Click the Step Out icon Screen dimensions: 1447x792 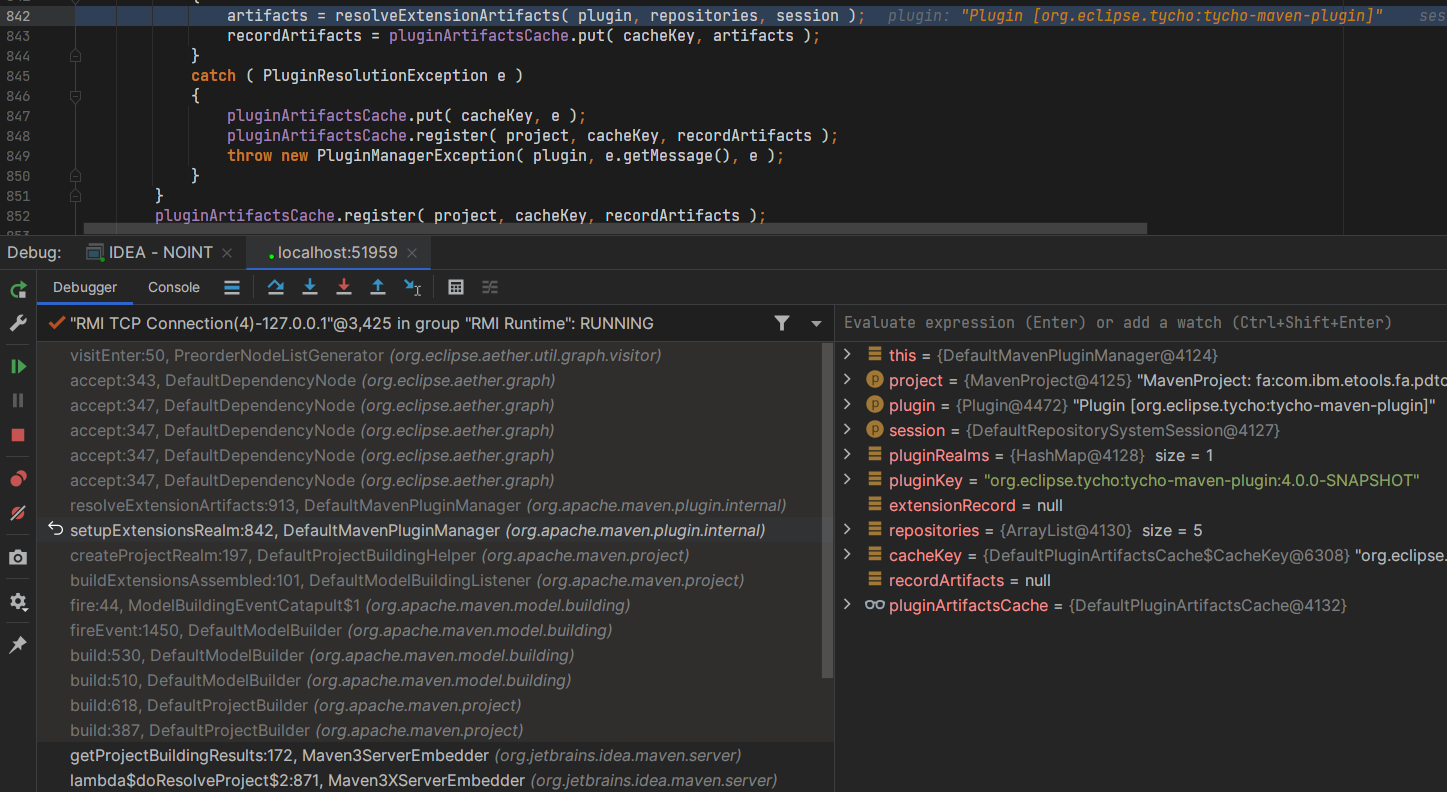point(378,287)
